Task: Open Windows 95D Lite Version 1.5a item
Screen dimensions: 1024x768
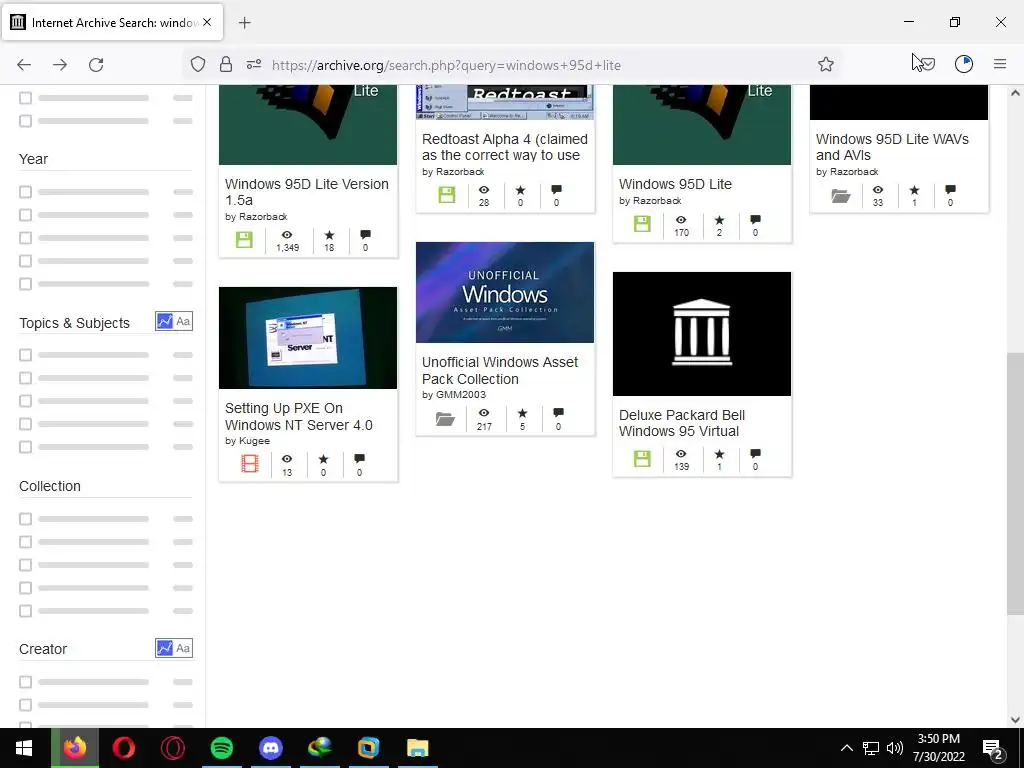Action: [x=307, y=192]
